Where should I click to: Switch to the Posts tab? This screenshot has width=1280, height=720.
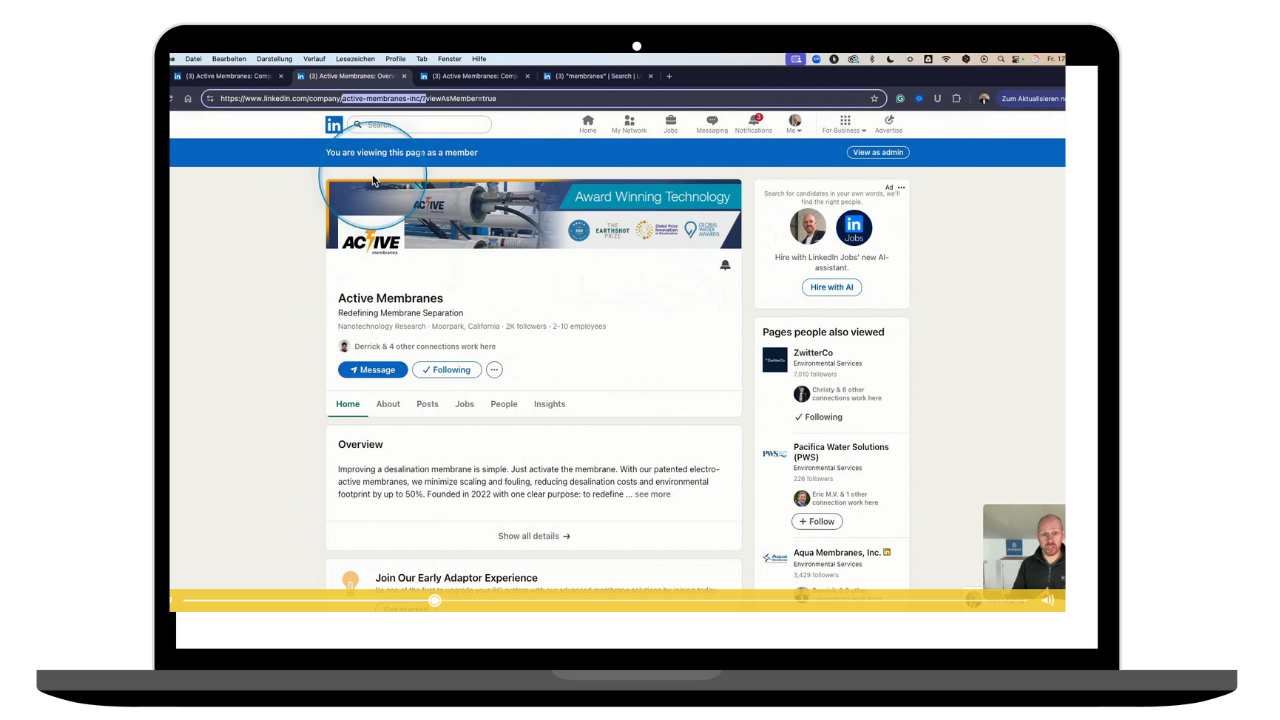[427, 404]
